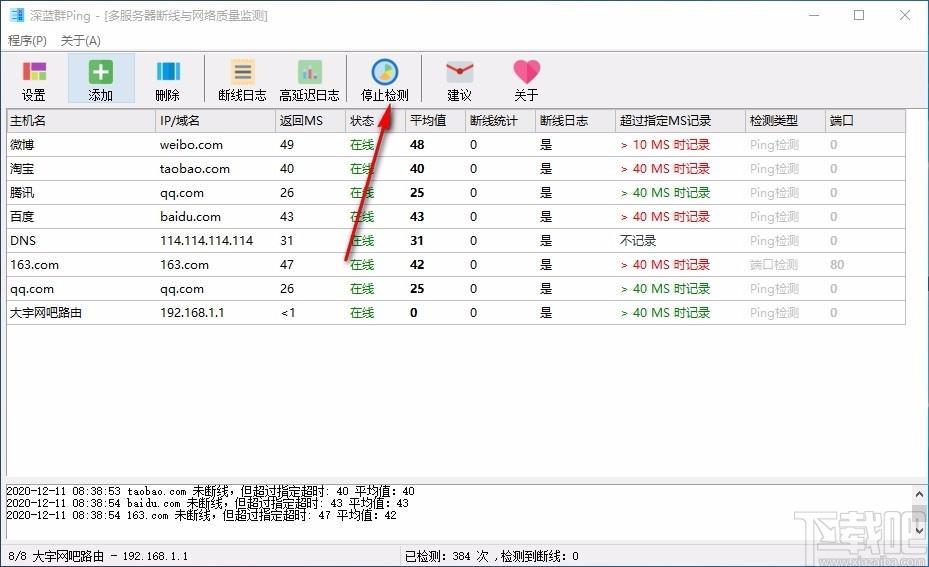Click the 端口 column header
Viewport: 929px width, 567px height.
(865, 121)
